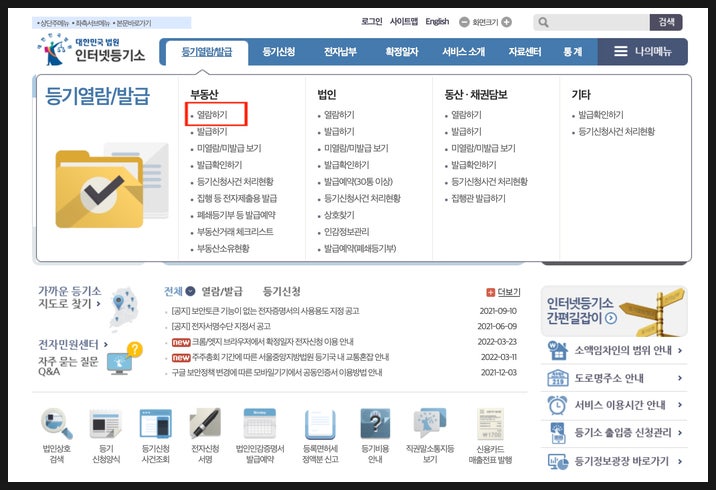The width and height of the screenshot is (716, 490).
Task: Expand 등기소 출입증 신청관리 chevron
Action: tap(680, 433)
